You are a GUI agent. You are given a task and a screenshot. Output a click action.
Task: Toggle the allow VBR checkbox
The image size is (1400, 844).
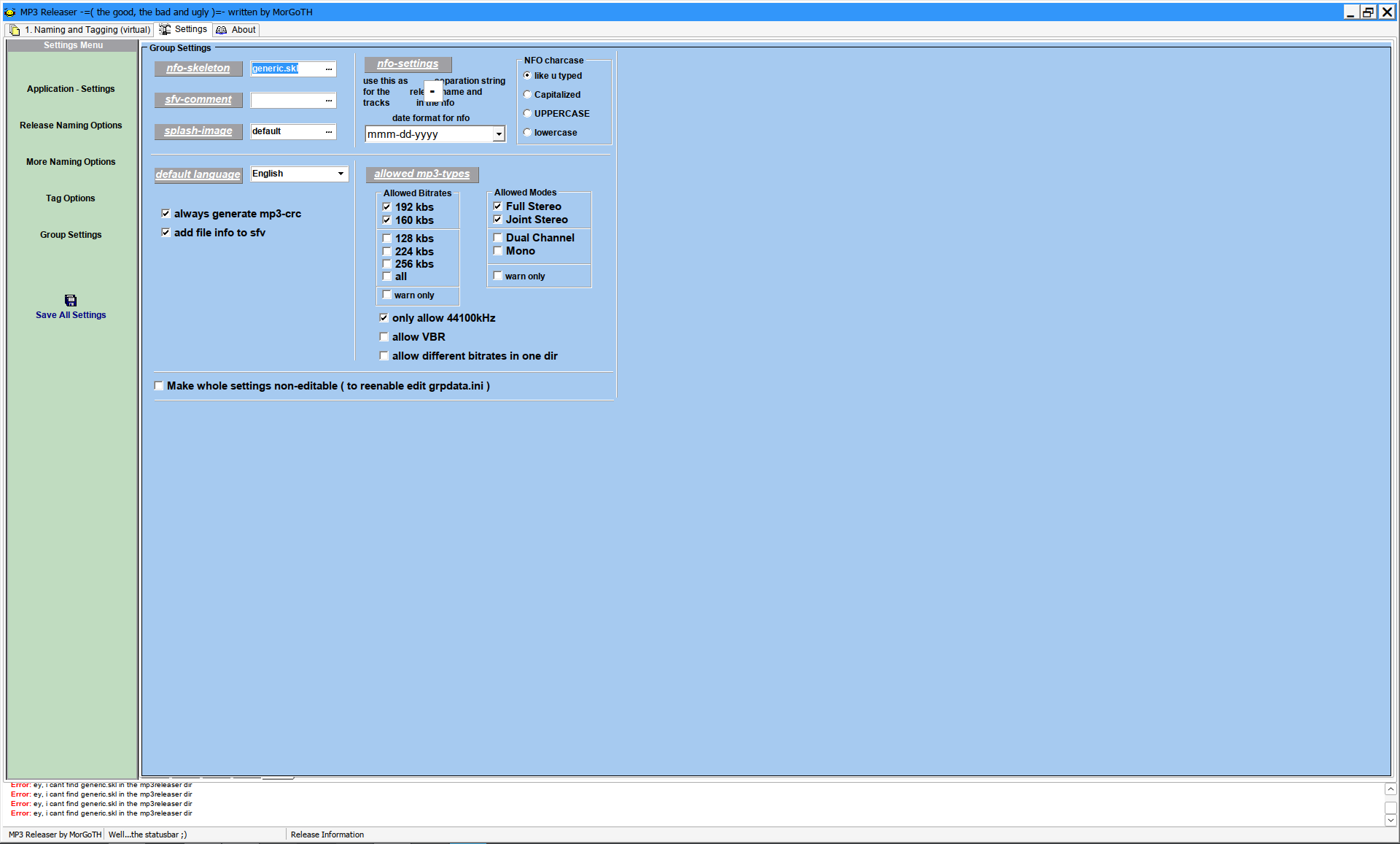click(384, 337)
